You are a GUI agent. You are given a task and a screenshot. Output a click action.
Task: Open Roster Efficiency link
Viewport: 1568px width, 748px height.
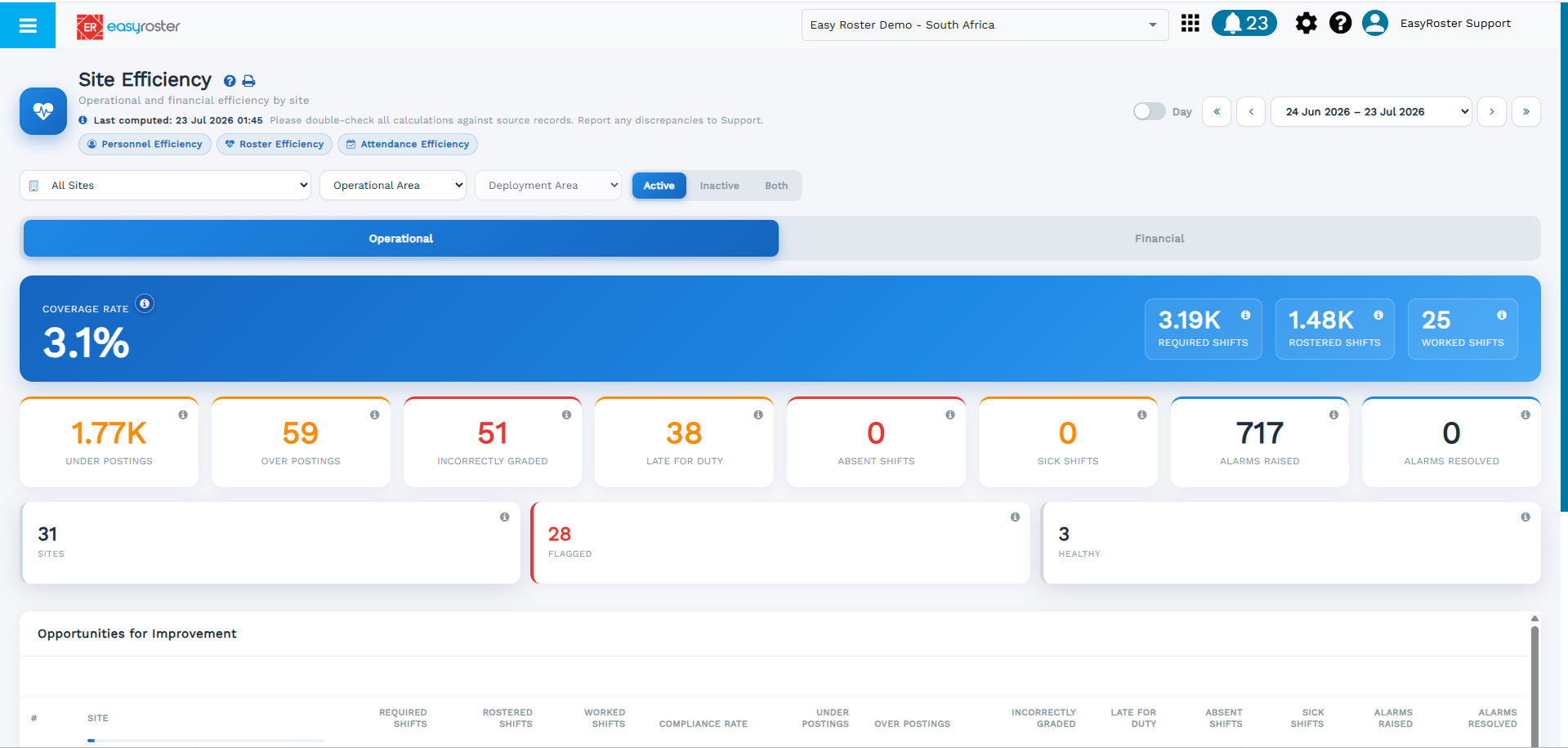275,144
